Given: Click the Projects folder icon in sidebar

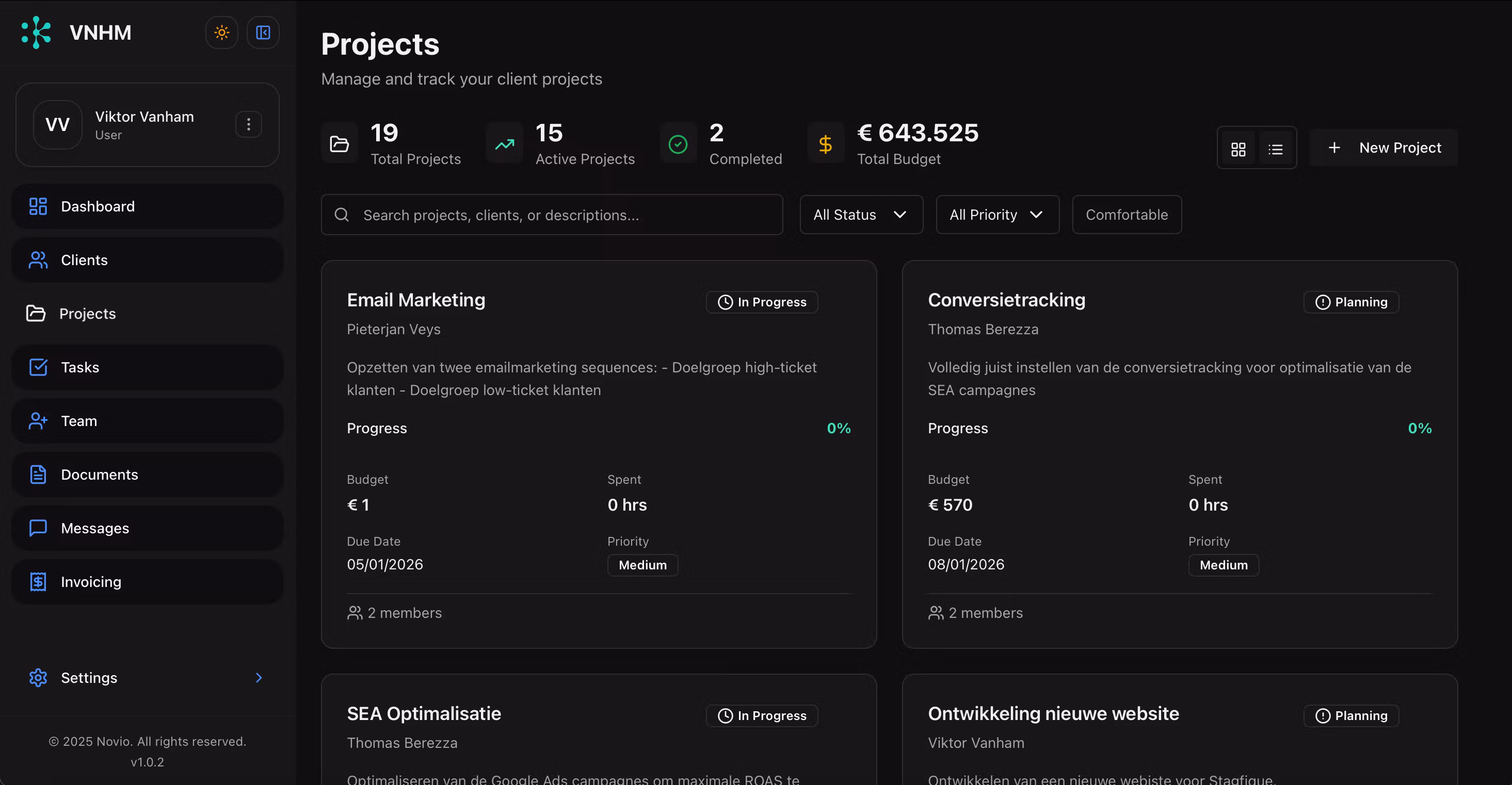Looking at the screenshot, I should tap(36, 313).
